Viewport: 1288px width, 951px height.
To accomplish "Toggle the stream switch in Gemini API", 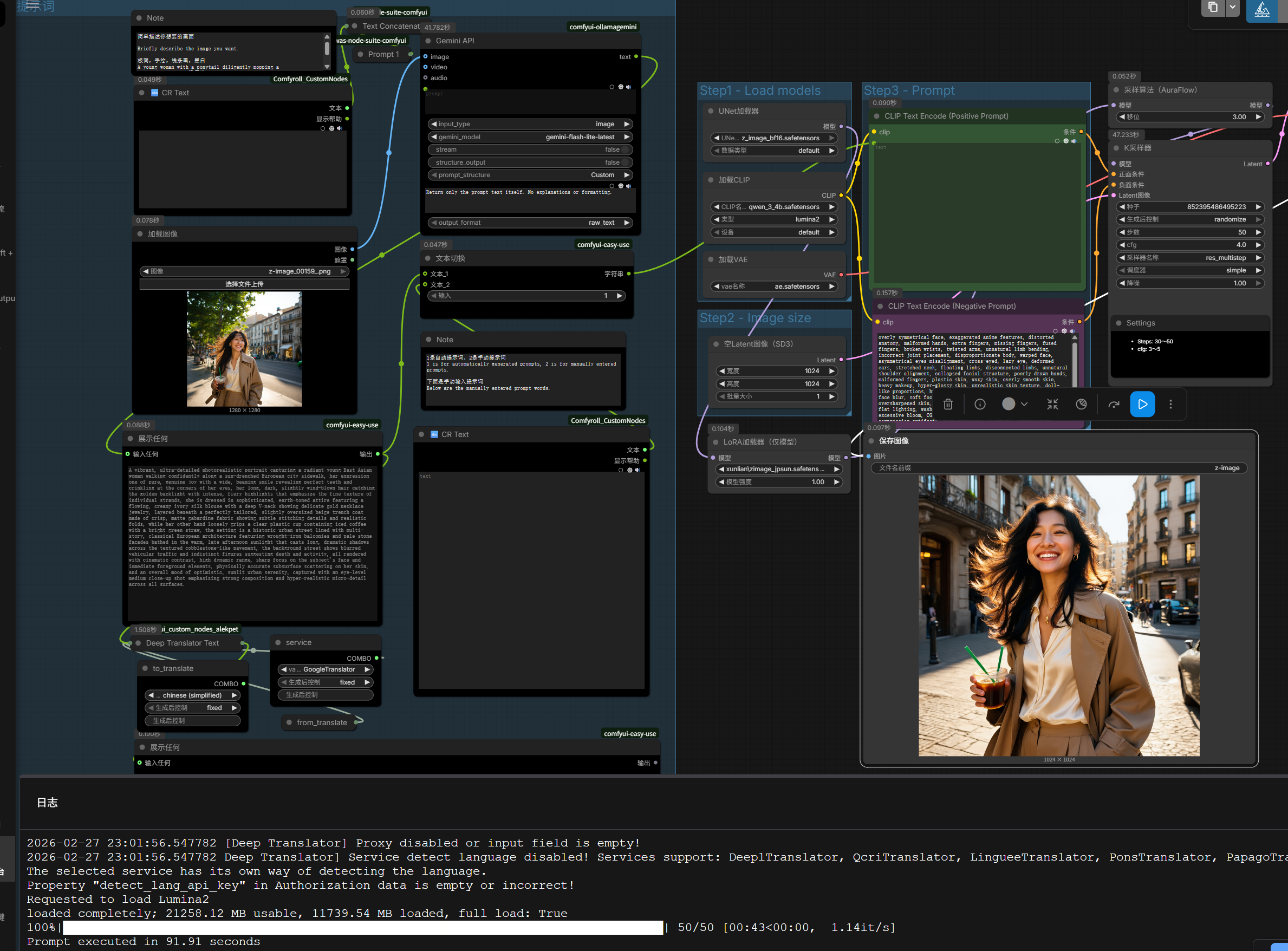I will [x=625, y=149].
